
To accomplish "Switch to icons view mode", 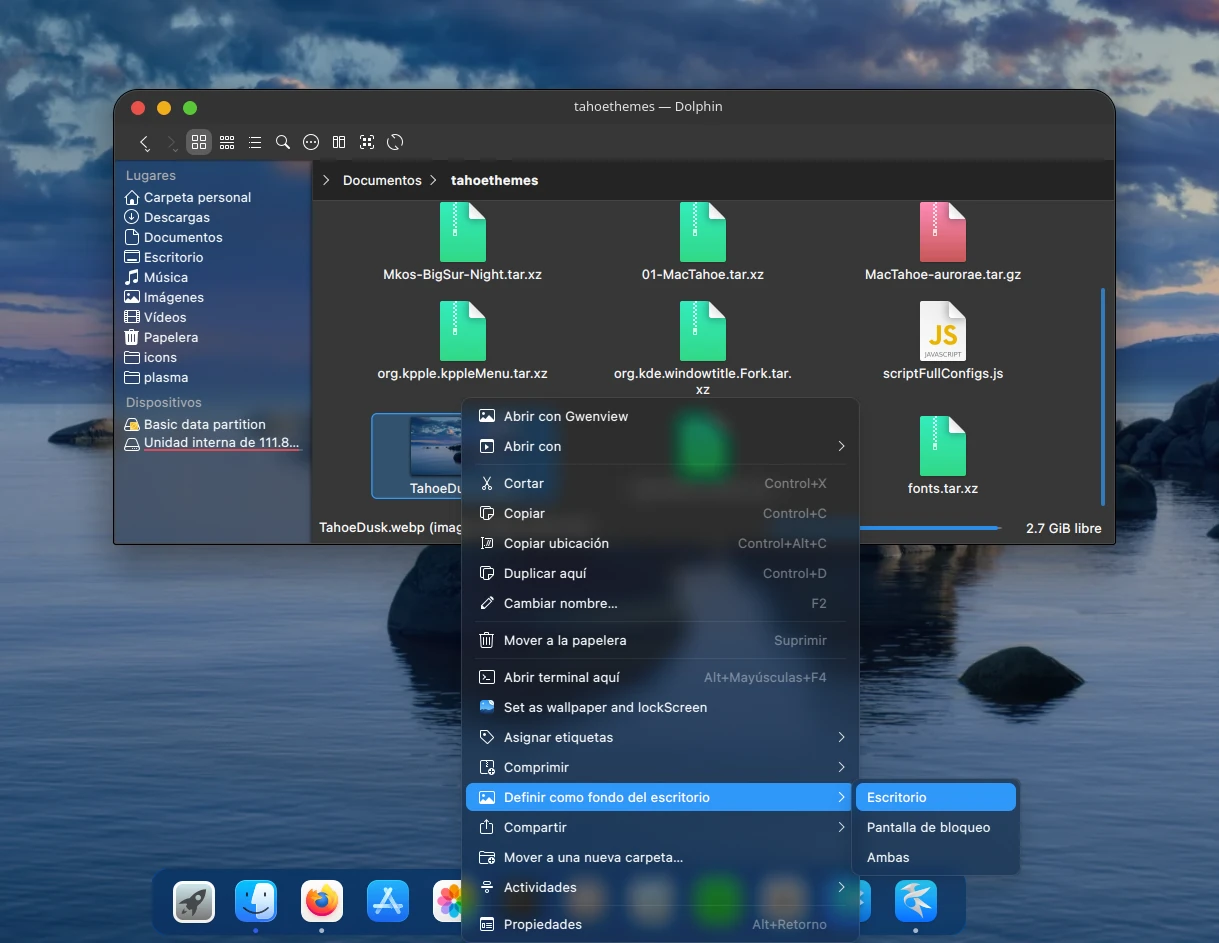I will pyautogui.click(x=199, y=142).
